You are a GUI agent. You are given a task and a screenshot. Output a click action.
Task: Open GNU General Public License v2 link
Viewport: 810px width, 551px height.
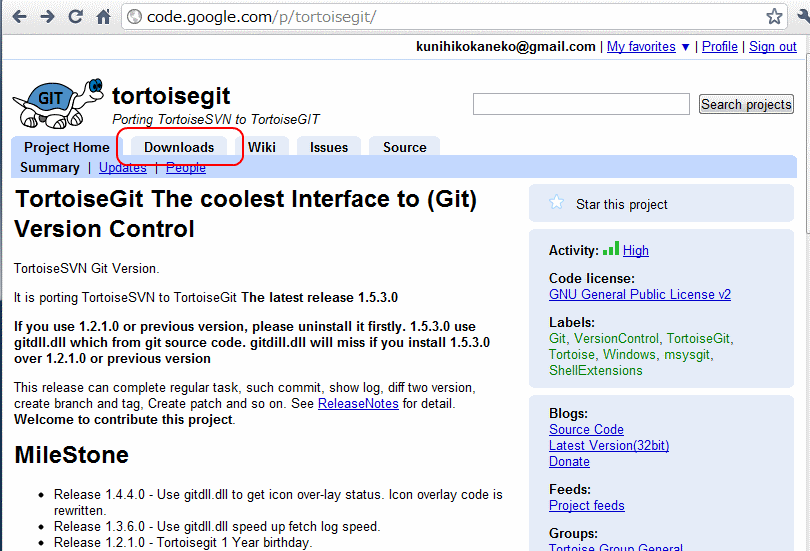click(x=640, y=294)
